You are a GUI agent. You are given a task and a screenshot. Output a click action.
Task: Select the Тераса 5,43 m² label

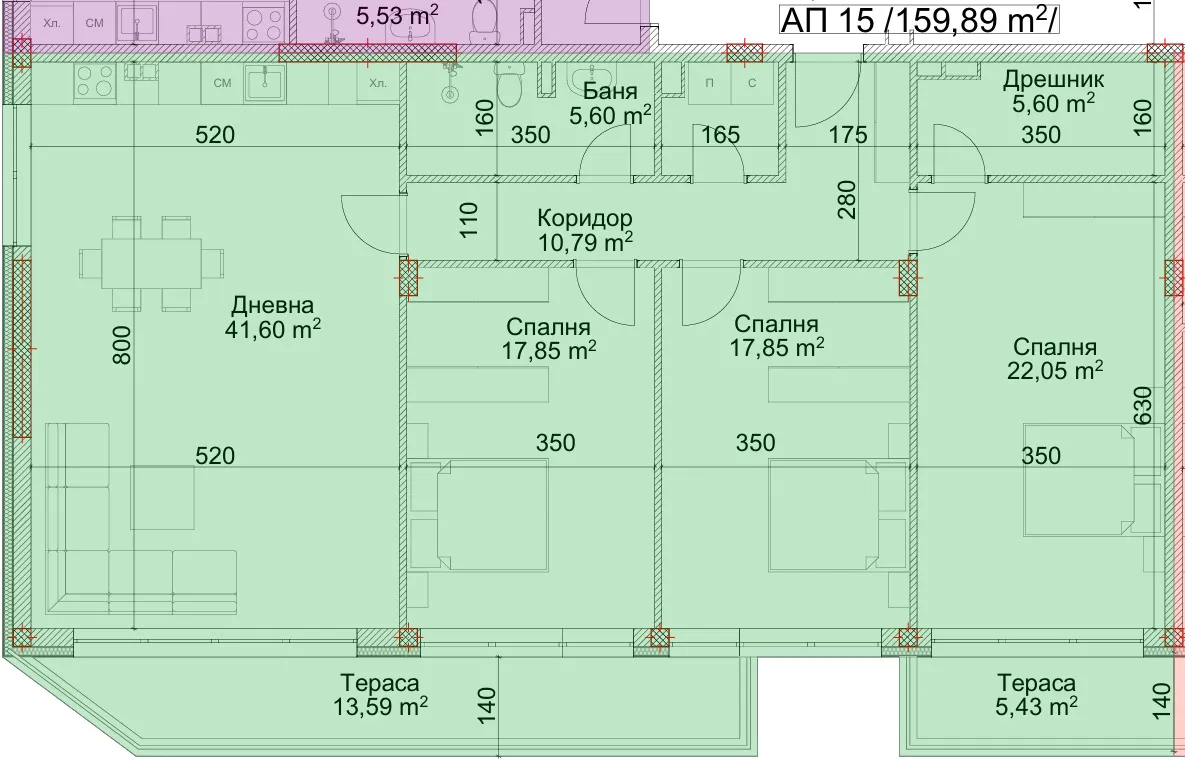click(1036, 694)
